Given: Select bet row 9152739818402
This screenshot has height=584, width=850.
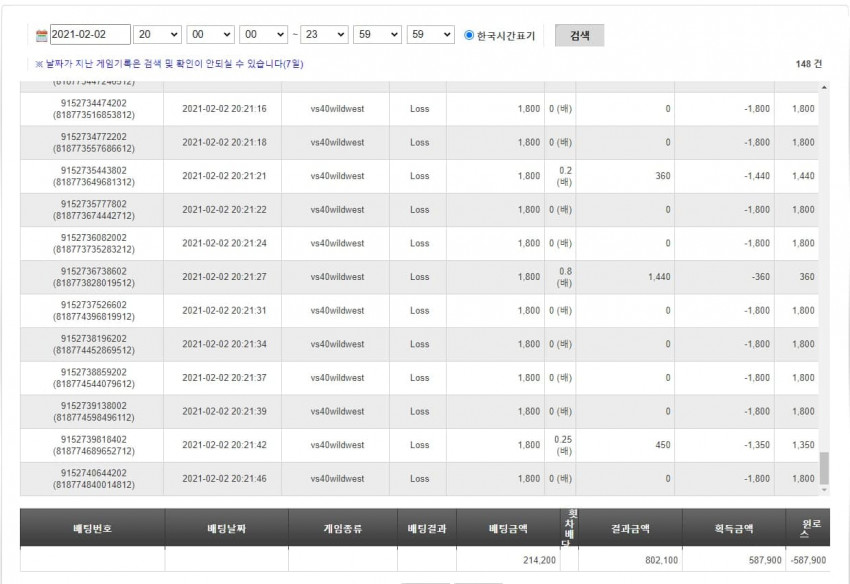Looking at the screenshot, I should 419,445.
